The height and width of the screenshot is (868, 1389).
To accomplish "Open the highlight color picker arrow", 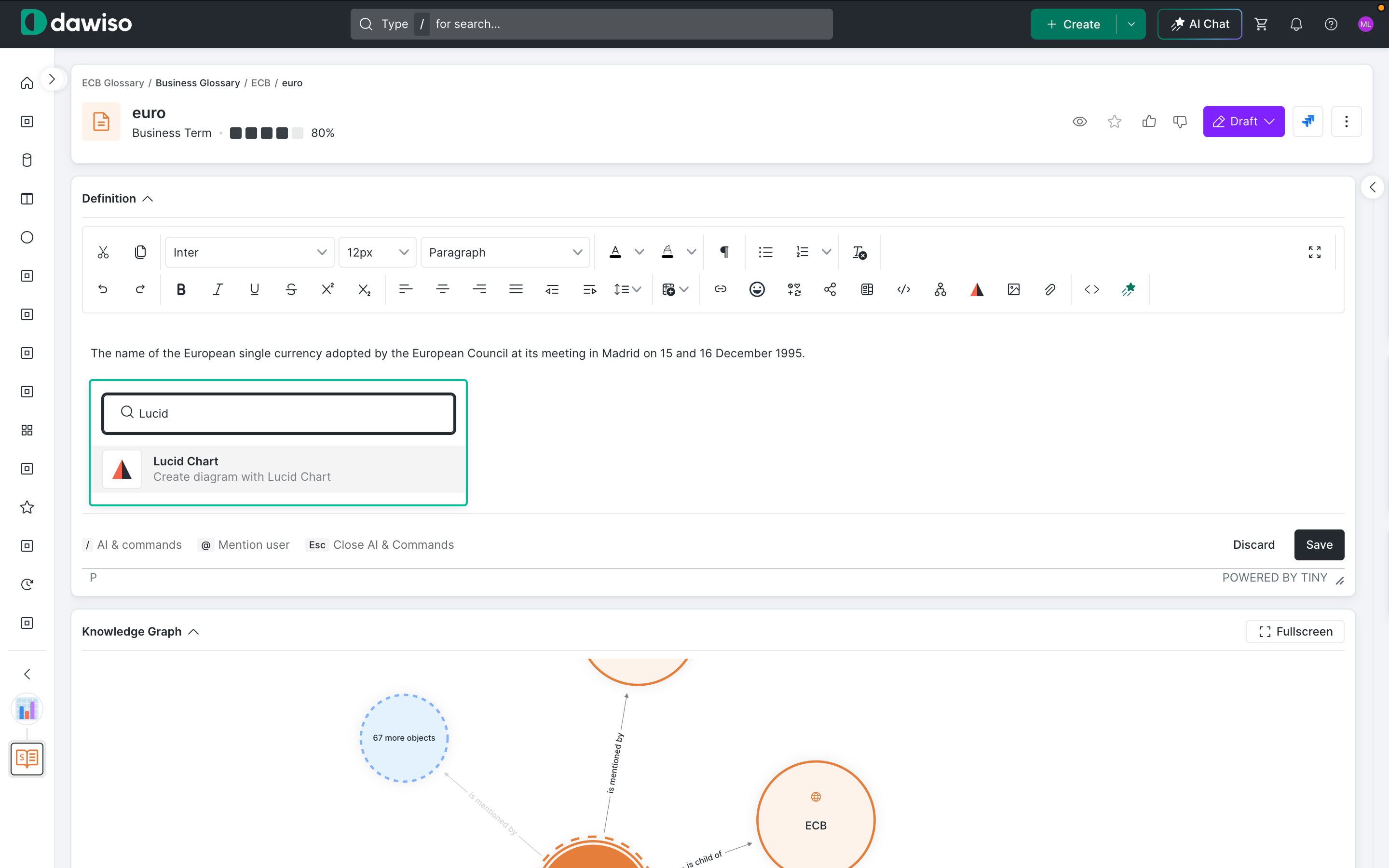I will point(691,252).
